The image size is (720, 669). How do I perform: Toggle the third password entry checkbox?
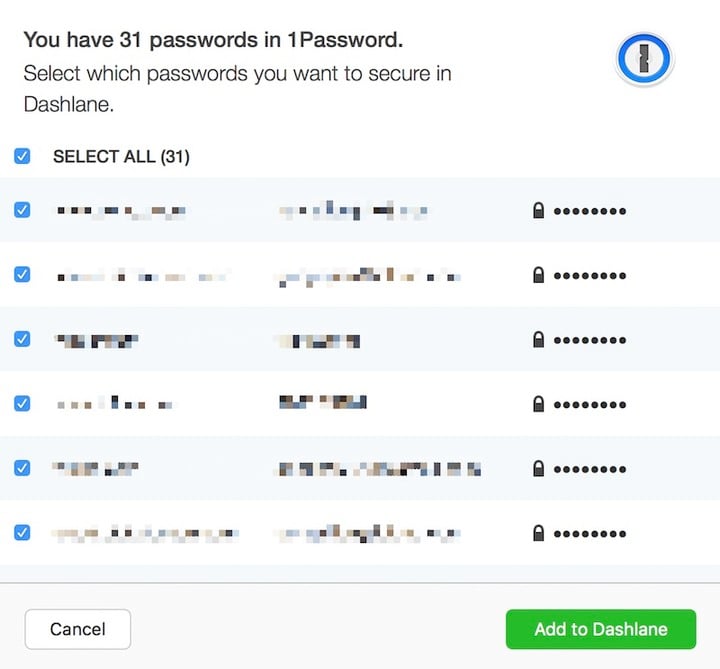[22, 339]
